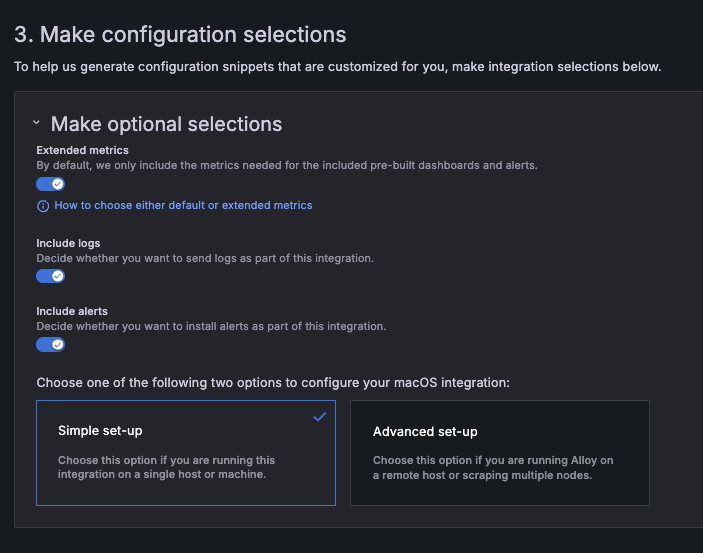This screenshot has height=553, width=703.
Task: Turn off the Include logs switch
Action: tap(51, 276)
